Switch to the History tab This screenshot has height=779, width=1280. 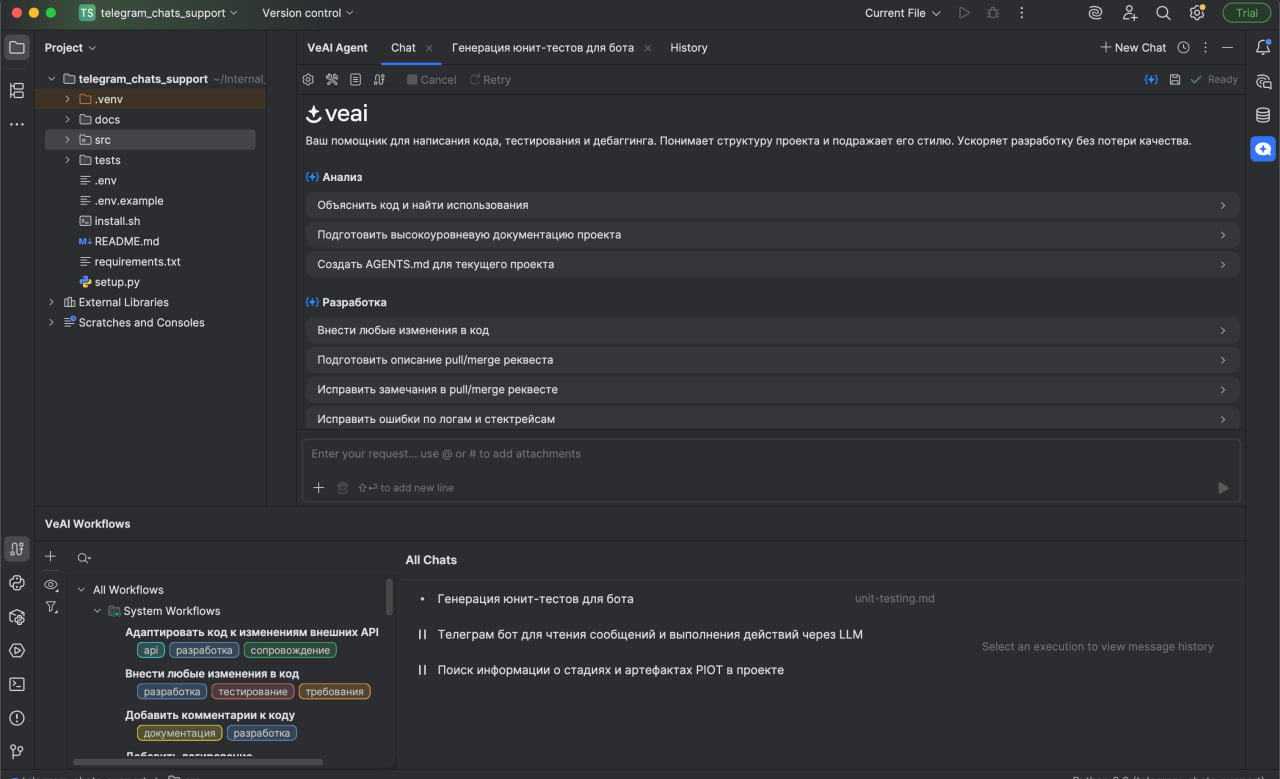pyautogui.click(x=688, y=47)
